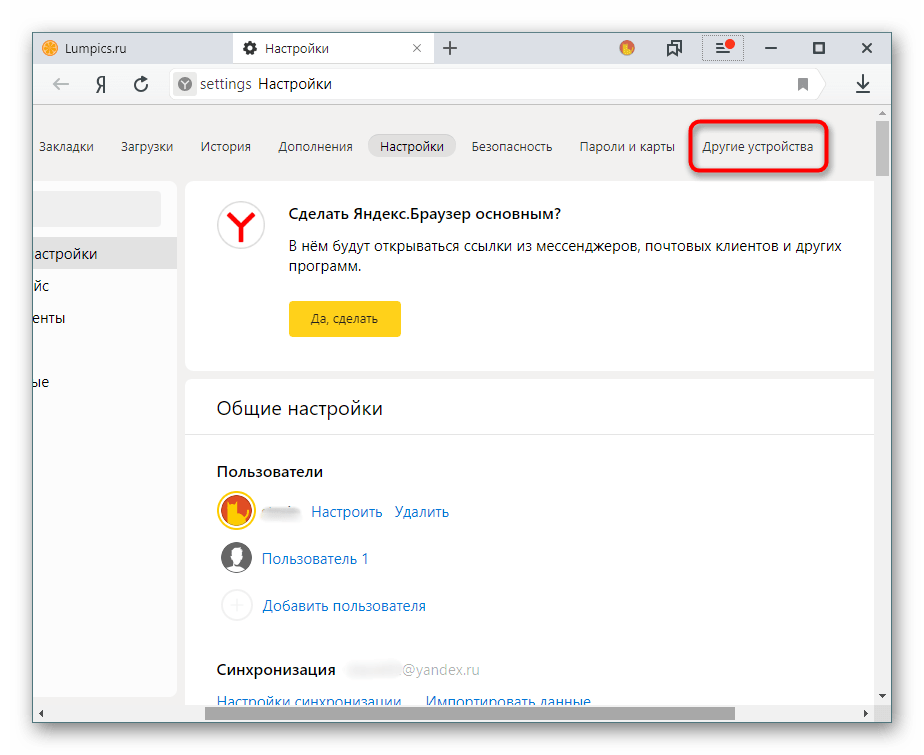Open the browser main menu icon

pyautogui.click(x=723, y=48)
